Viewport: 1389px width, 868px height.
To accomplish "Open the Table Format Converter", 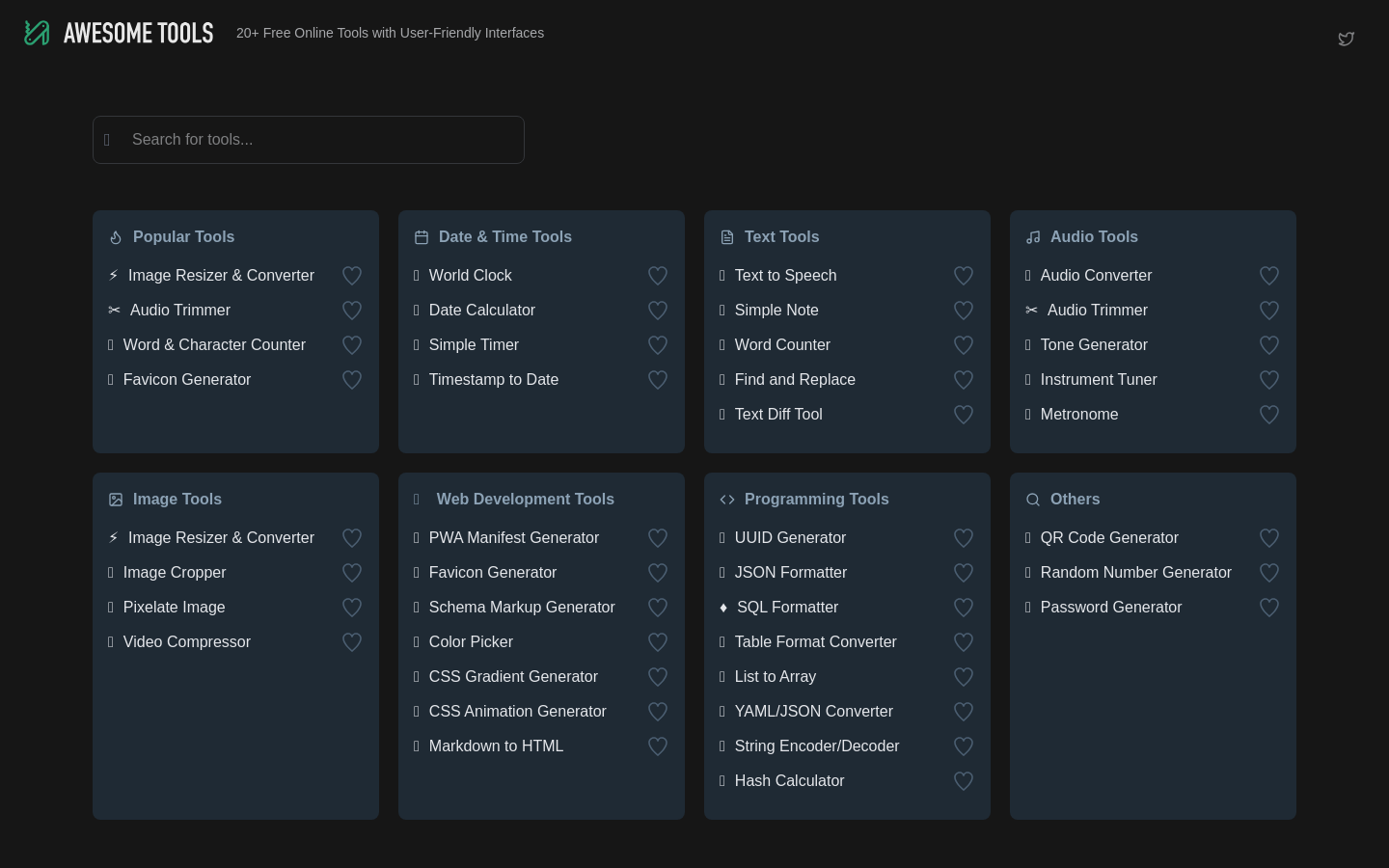I will (816, 642).
